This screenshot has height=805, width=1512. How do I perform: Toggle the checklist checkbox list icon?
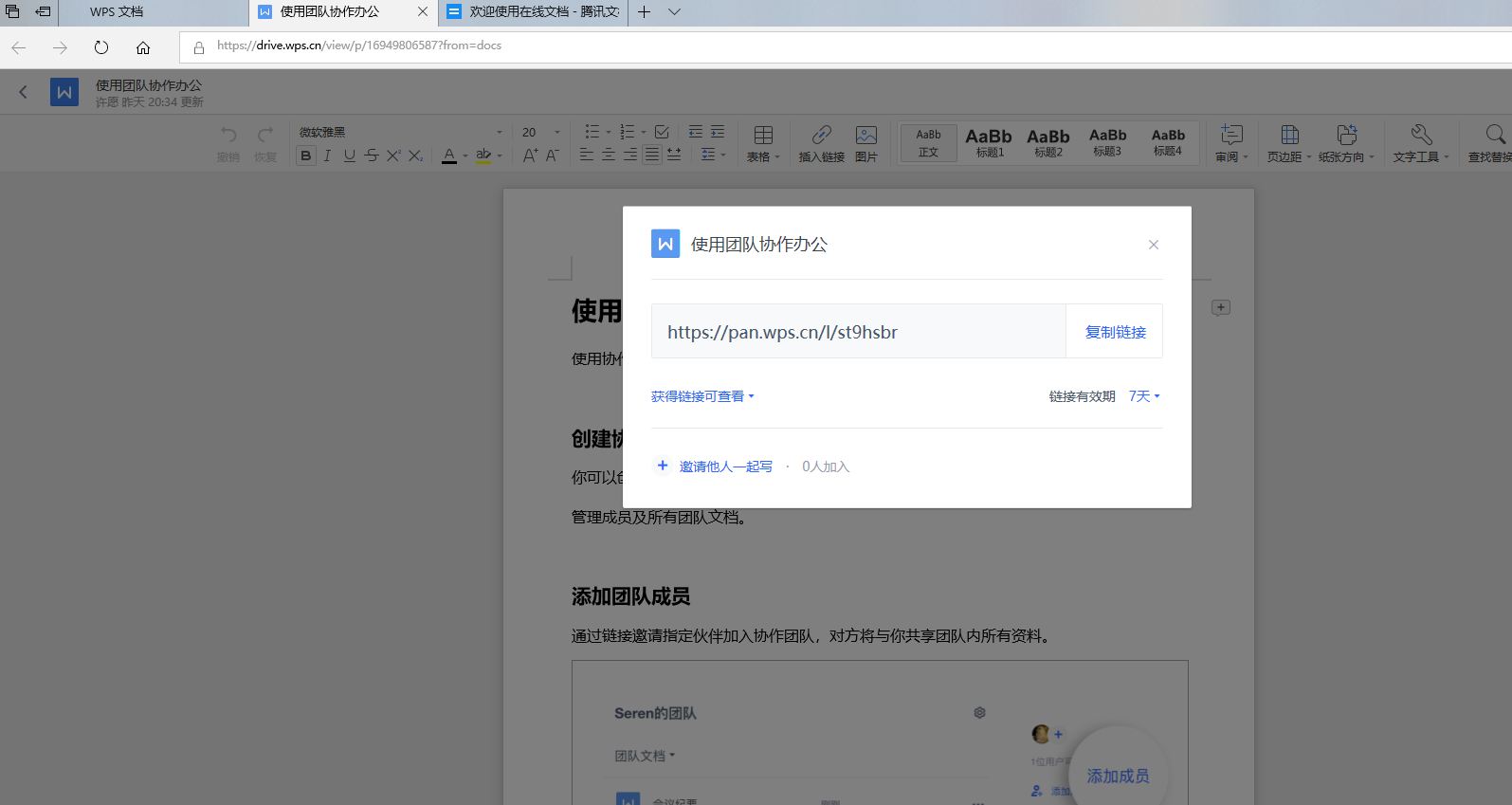(x=662, y=132)
